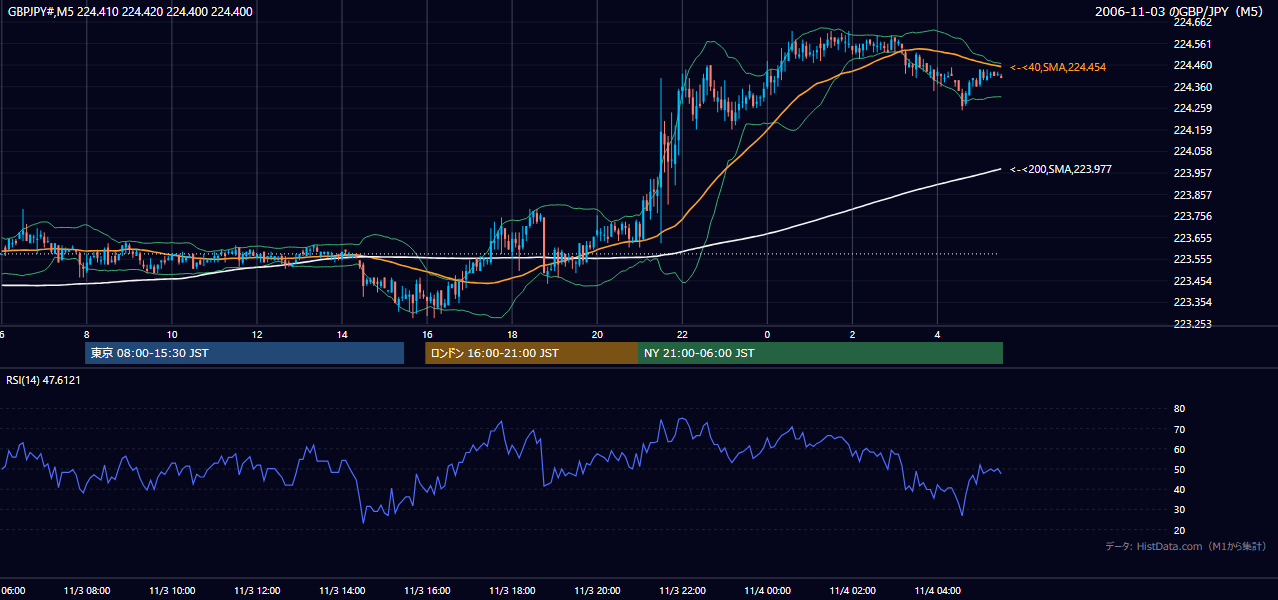This screenshot has width=1278, height=600.
Task: Click the HistData.com data source credit
Action: coord(1186,546)
